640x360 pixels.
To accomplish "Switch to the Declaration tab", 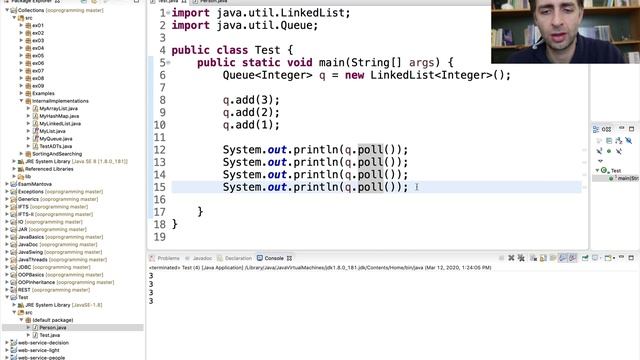I will point(234,258).
